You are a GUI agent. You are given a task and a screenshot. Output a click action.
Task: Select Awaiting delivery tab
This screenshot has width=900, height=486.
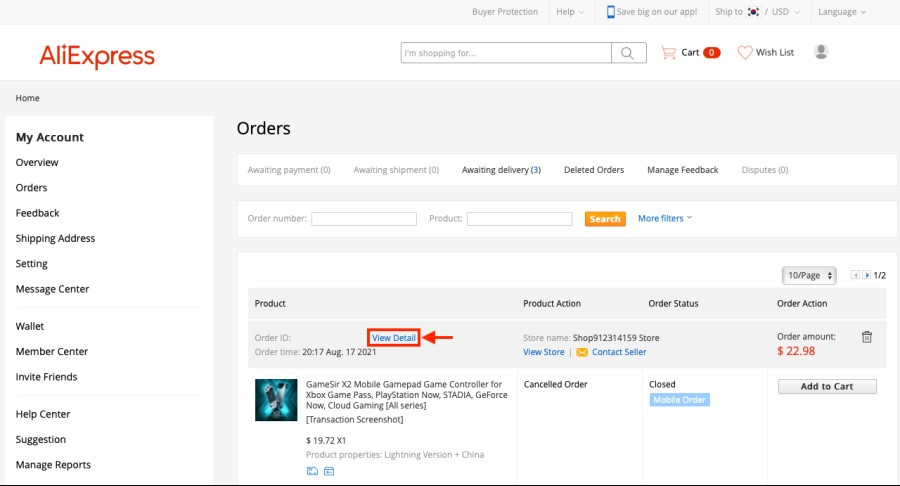pos(501,170)
